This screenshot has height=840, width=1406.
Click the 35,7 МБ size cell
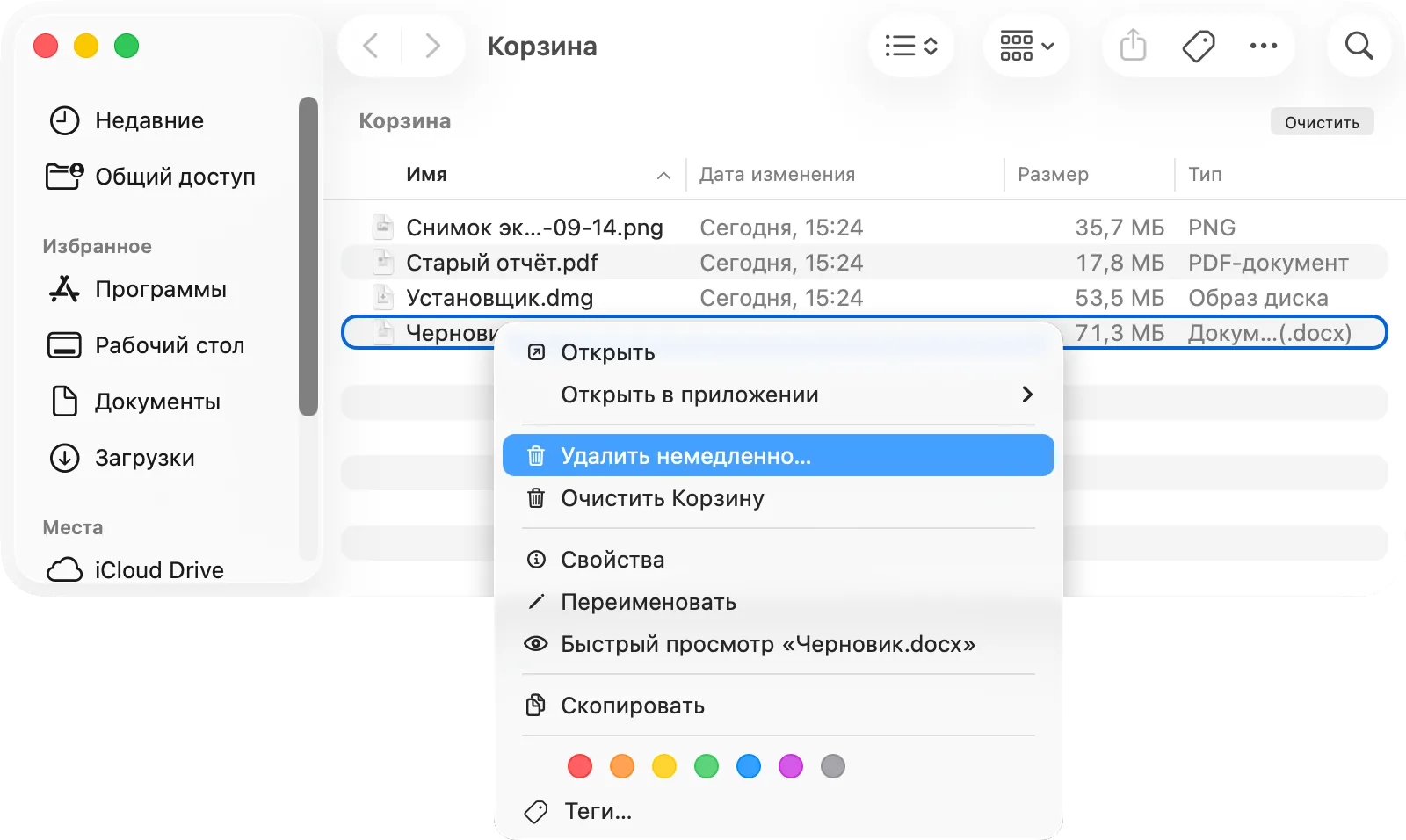coord(1120,228)
